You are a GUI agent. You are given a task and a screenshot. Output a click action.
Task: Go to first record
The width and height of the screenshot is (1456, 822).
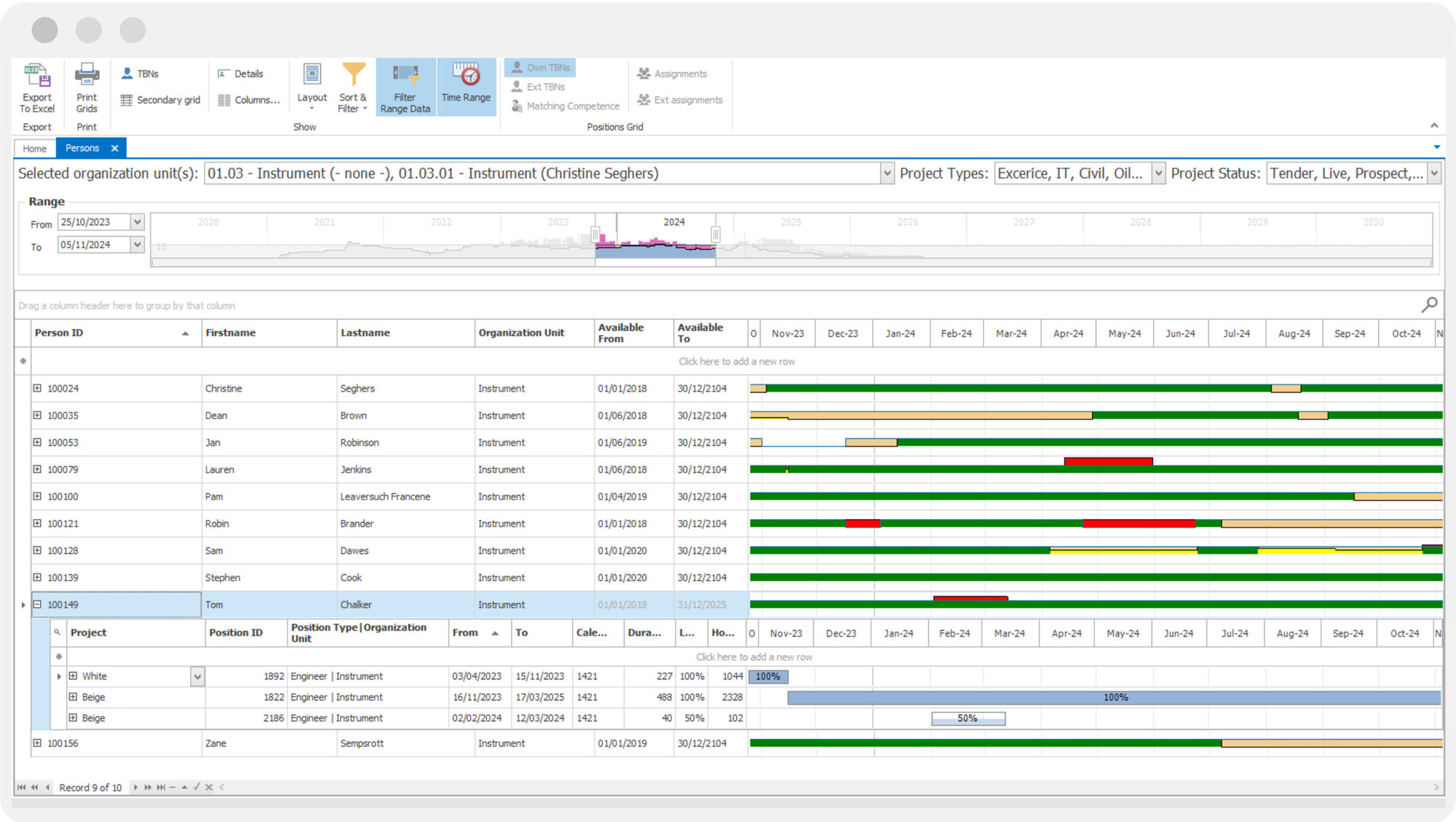point(21,787)
